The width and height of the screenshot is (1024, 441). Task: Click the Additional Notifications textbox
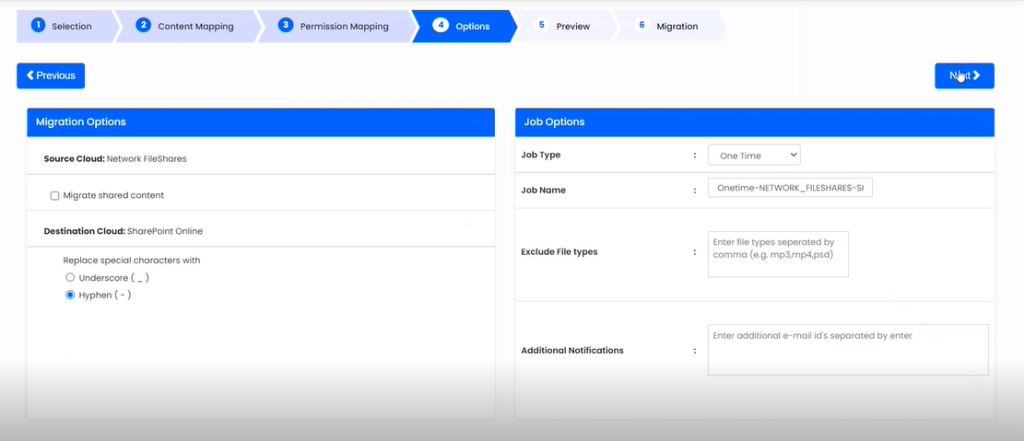point(848,350)
